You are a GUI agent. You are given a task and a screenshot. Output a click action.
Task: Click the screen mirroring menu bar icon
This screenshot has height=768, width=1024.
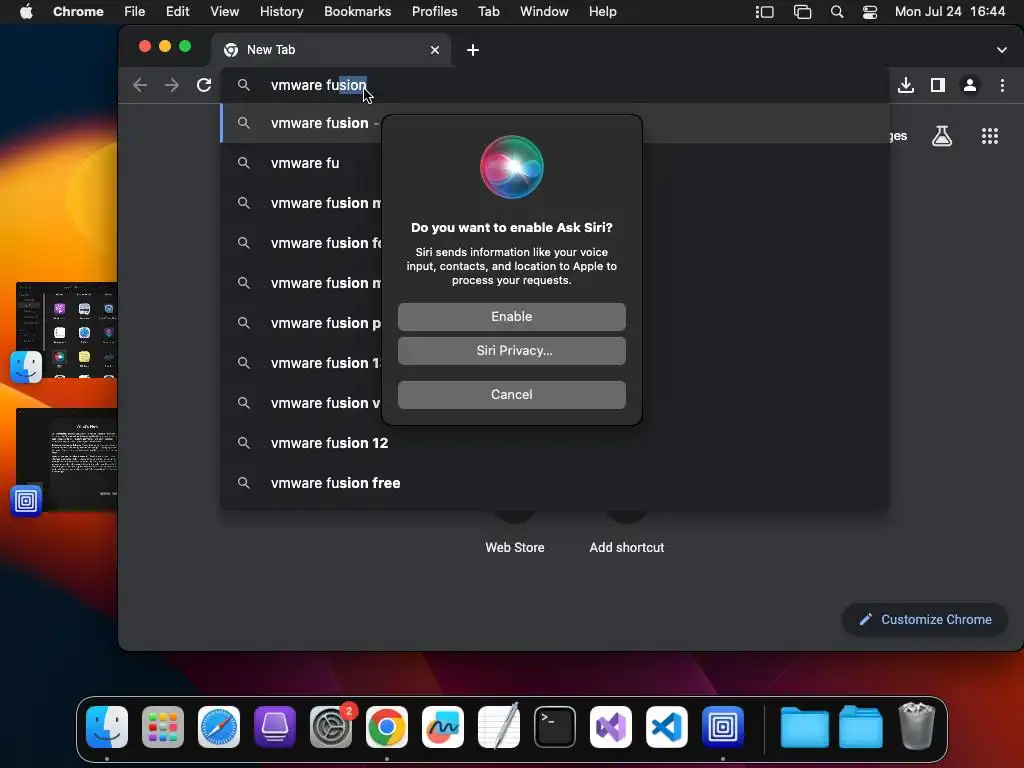(x=803, y=12)
